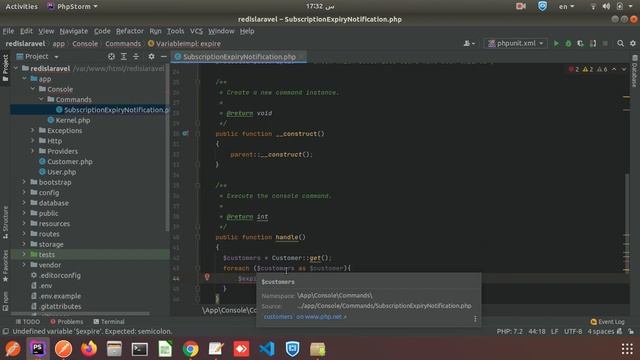Click UTF-8 encoding in status bar
Screen dimensions: 640x360
pyautogui.click(x=573, y=331)
